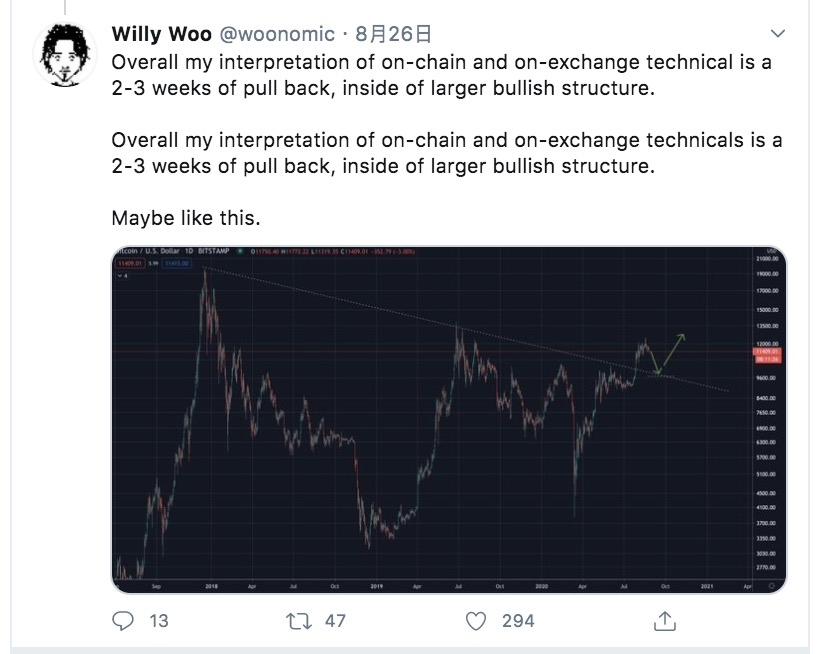Viewport: 824px width, 654px height.
Task: Open the @woonomic handle link
Action: (277, 35)
